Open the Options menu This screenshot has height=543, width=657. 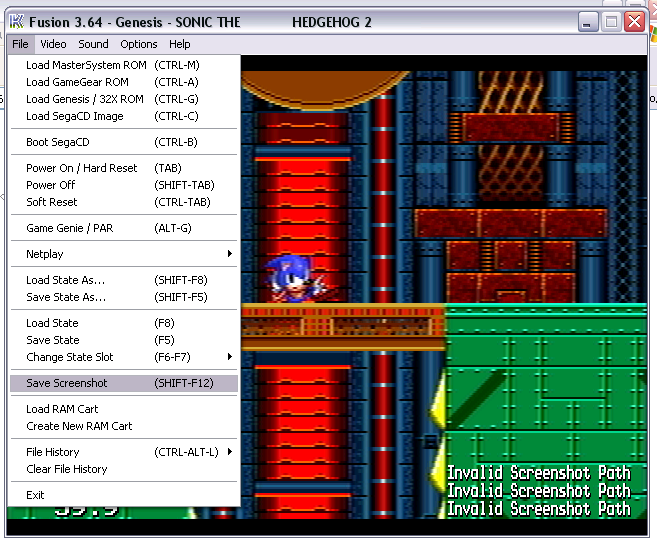(x=139, y=44)
